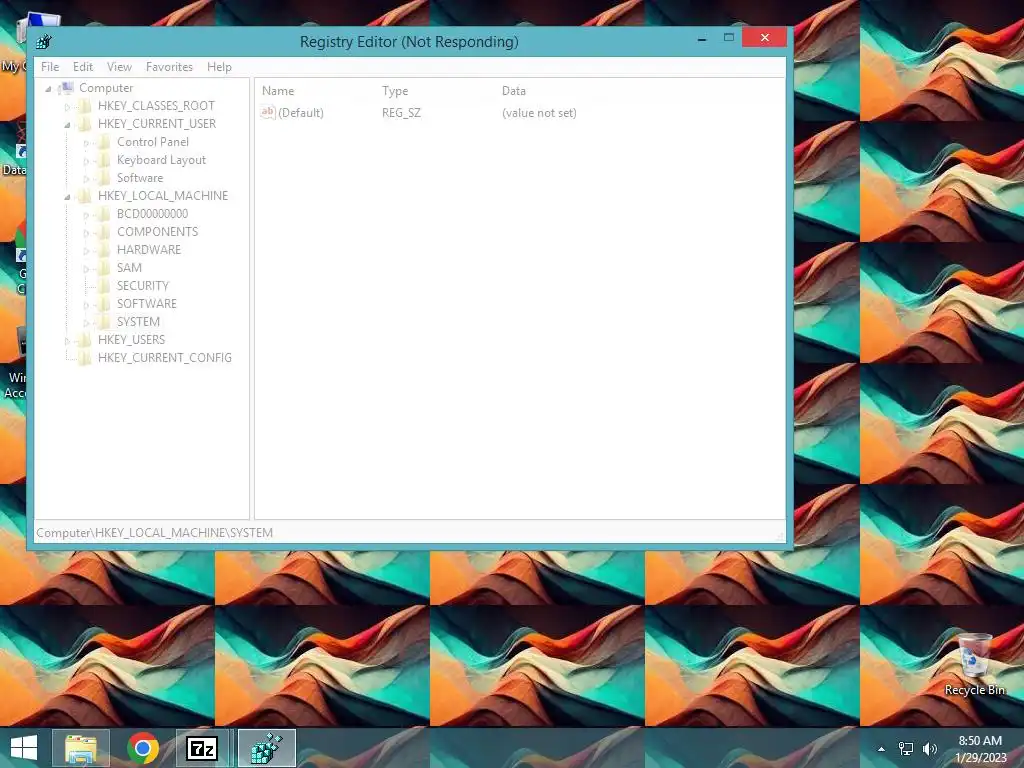This screenshot has width=1024, height=768.
Task: Select the HKEY_CURRENT_CONFIG key label
Action: click(165, 358)
